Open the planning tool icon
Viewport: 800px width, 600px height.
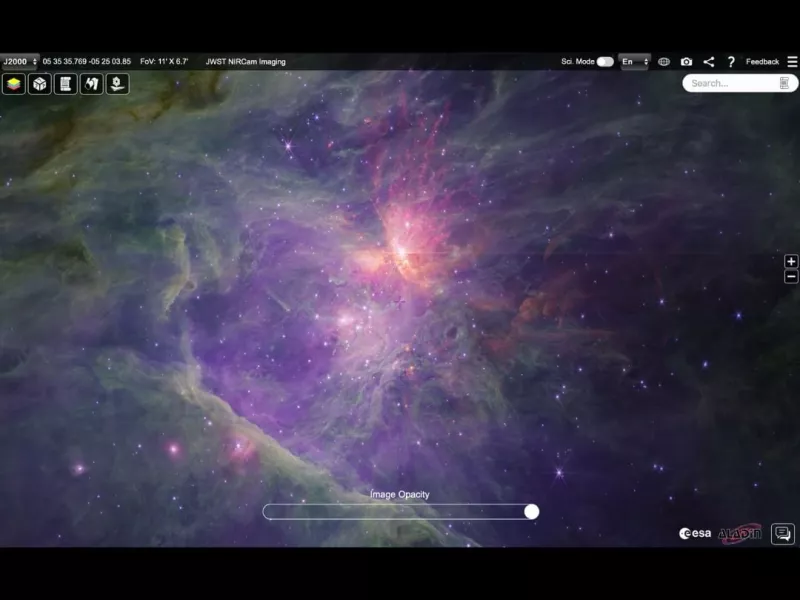tap(91, 84)
